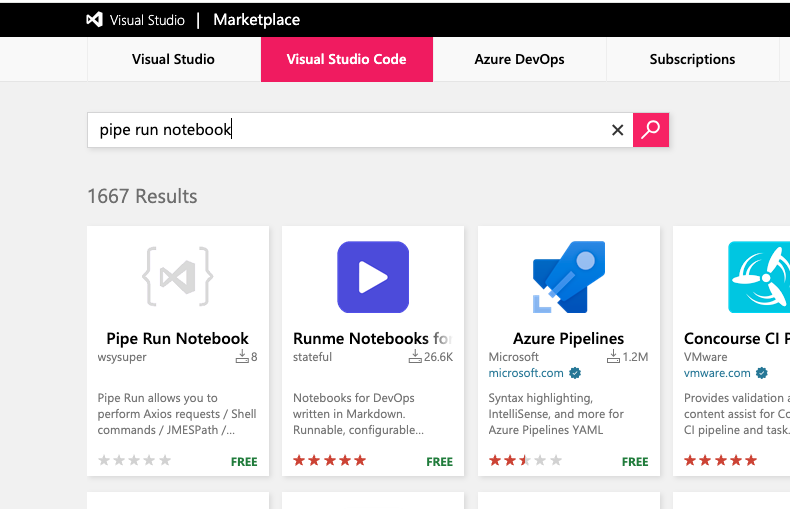Open the Runme Notebooks title

[373, 338]
